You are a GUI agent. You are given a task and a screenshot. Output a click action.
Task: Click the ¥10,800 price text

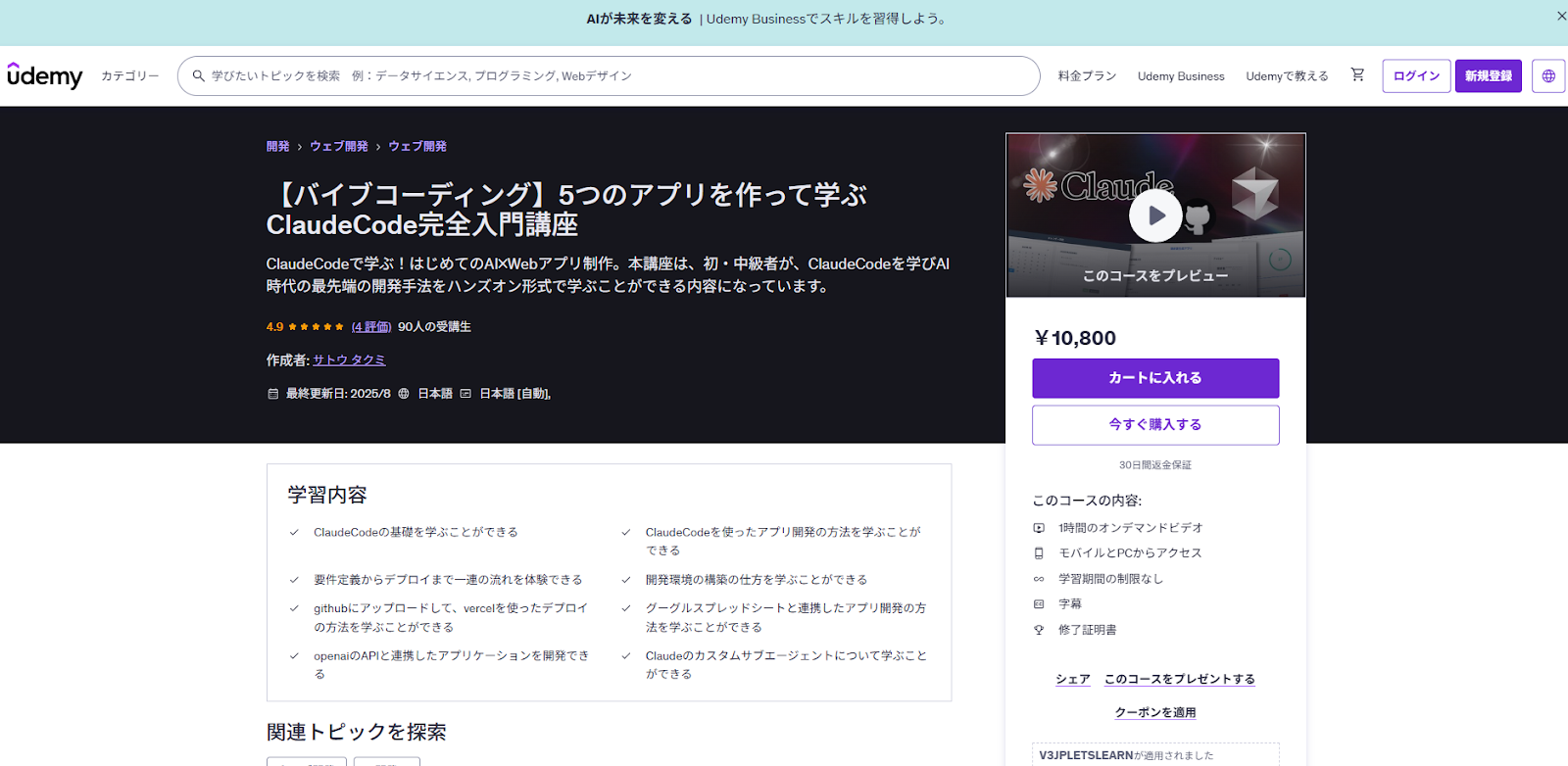pos(1075,338)
